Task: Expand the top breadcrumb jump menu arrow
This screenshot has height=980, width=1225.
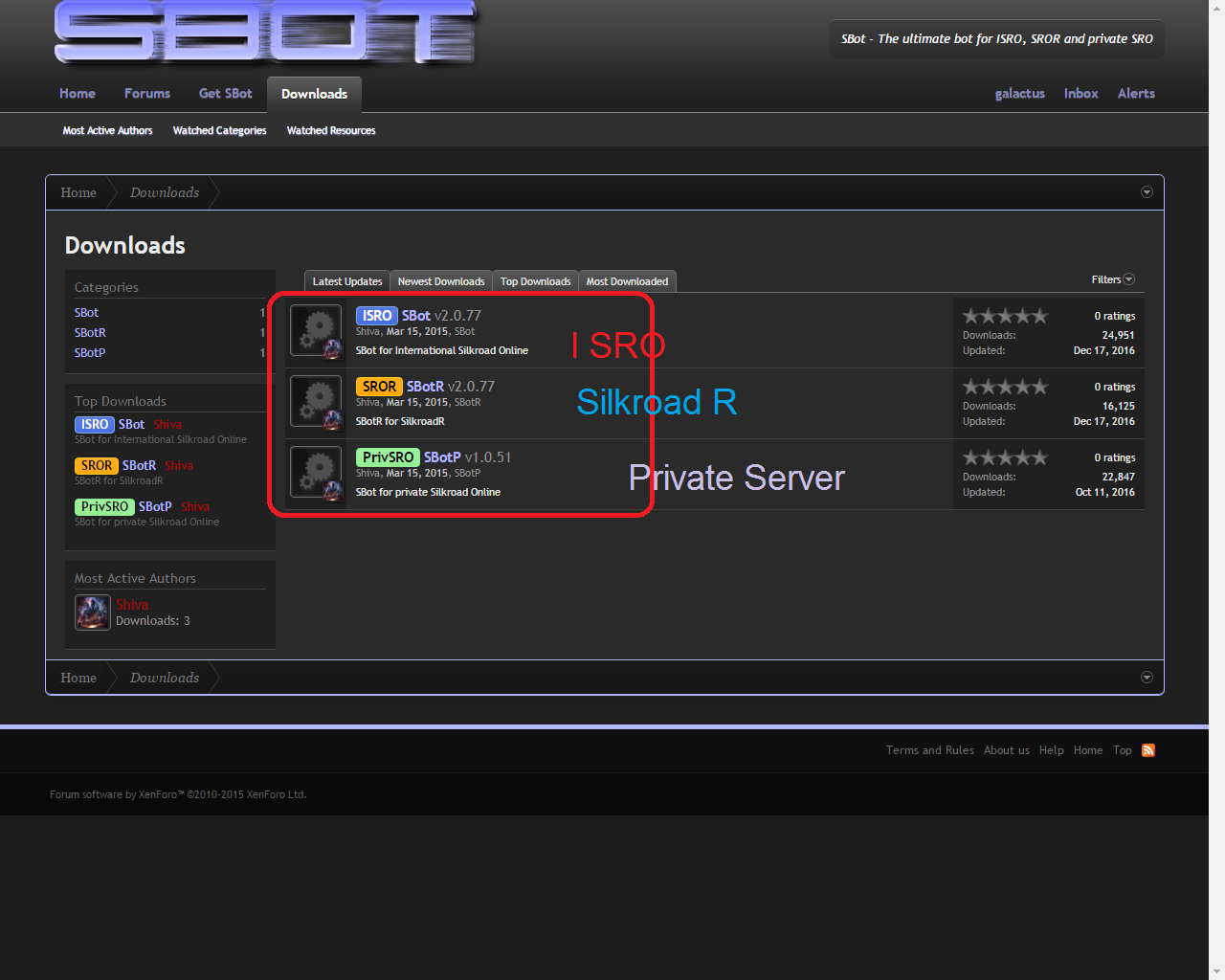Action: pyautogui.click(x=1147, y=192)
